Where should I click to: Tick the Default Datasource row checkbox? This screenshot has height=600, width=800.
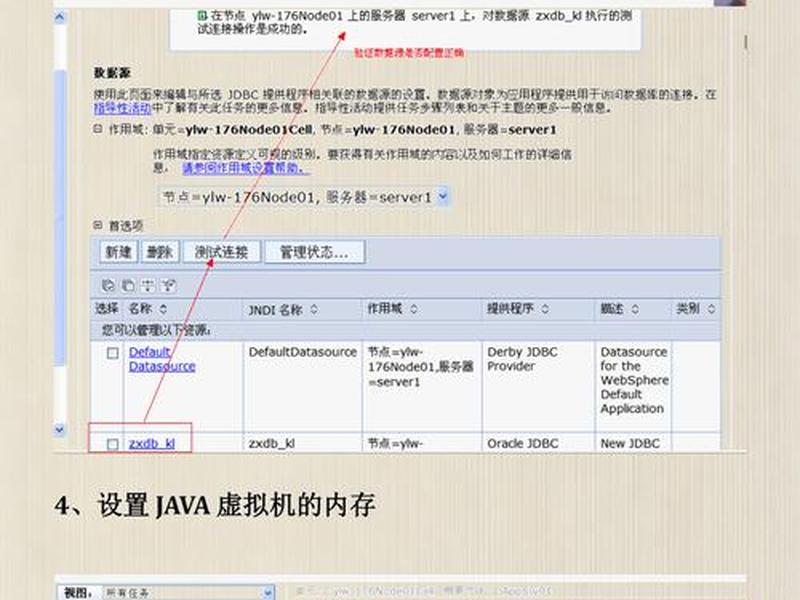pos(113,353)
